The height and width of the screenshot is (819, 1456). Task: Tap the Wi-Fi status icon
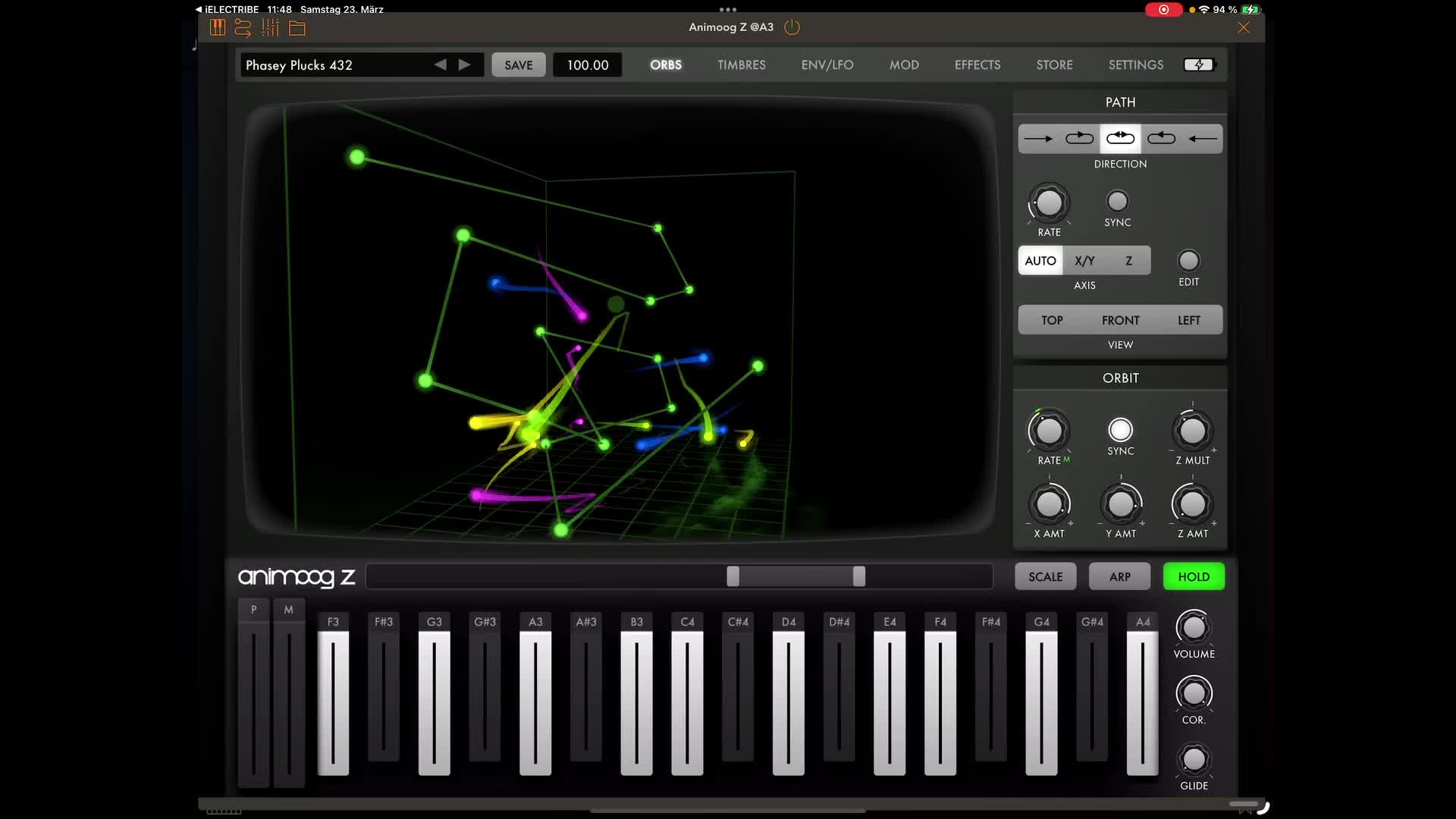coord(1203,9)
